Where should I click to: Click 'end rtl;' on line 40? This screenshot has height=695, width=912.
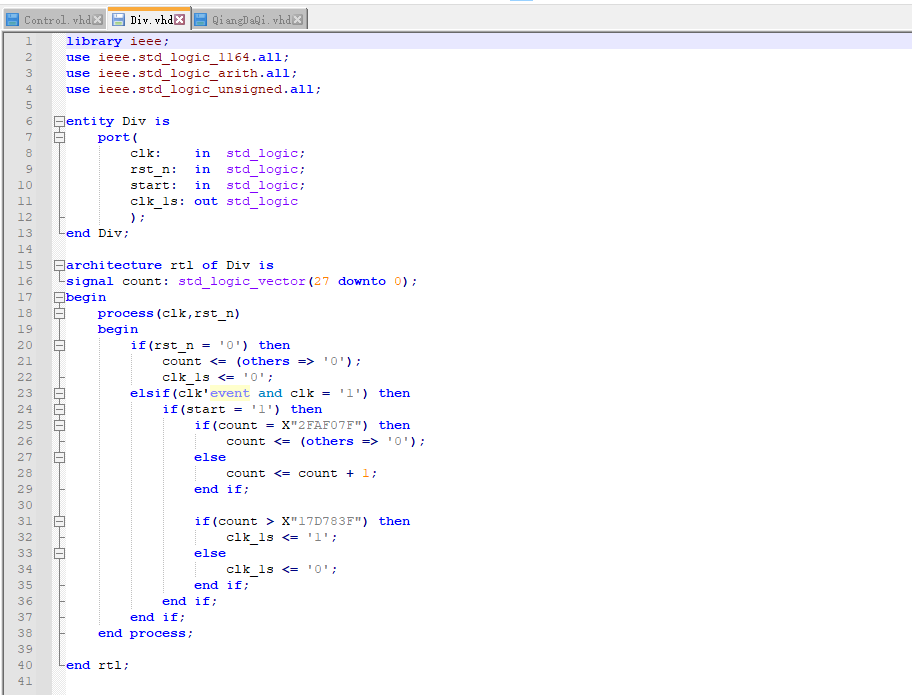[x=98, y=665]
